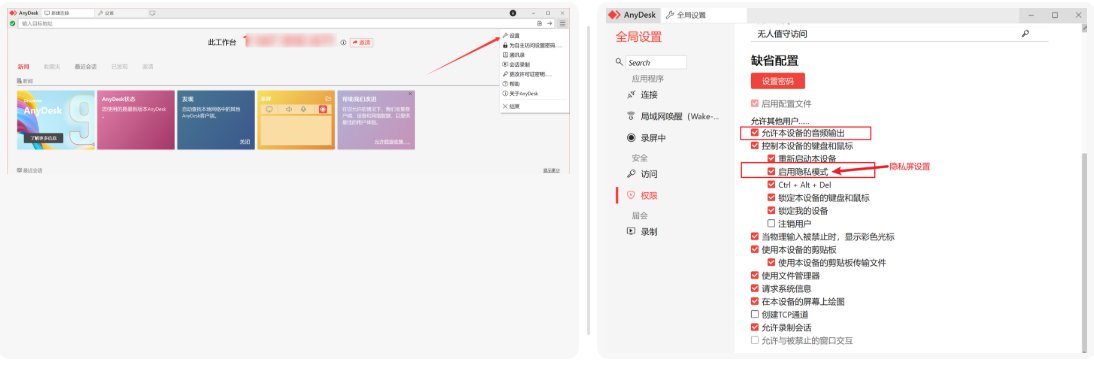Click the speaker icon on the orange card
This screenshot has height=372, width=1094.
click(288, 109)
